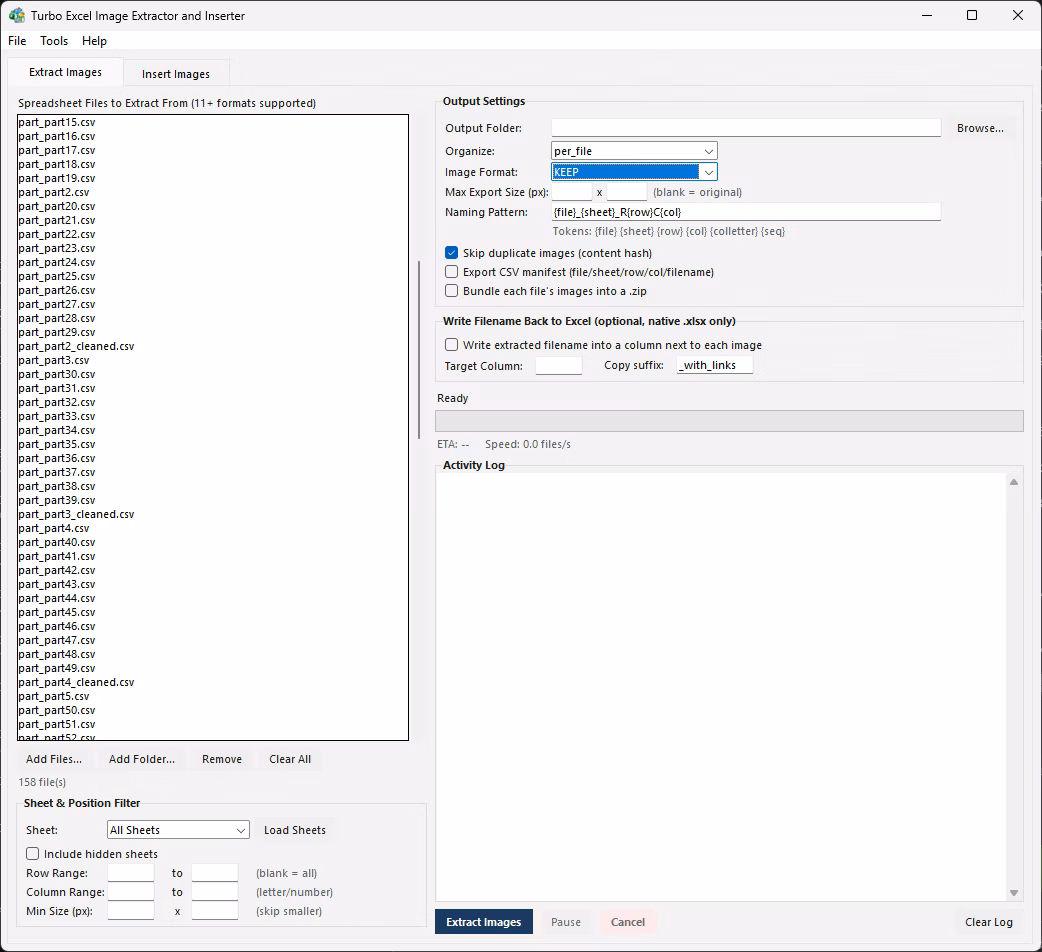The image size is (1042, 952).
Task: Open the Sheet All Sheets dropdown
Action: 178,830
